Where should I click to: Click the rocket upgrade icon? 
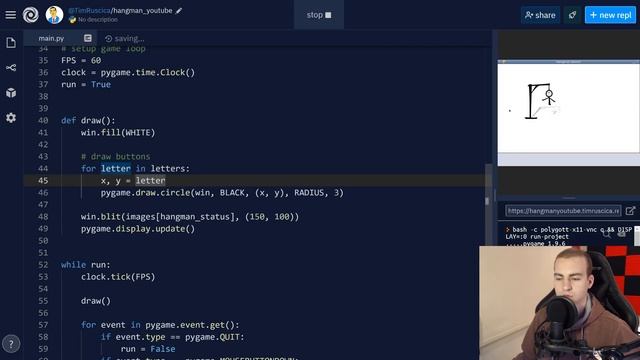(x=572, y=15)
